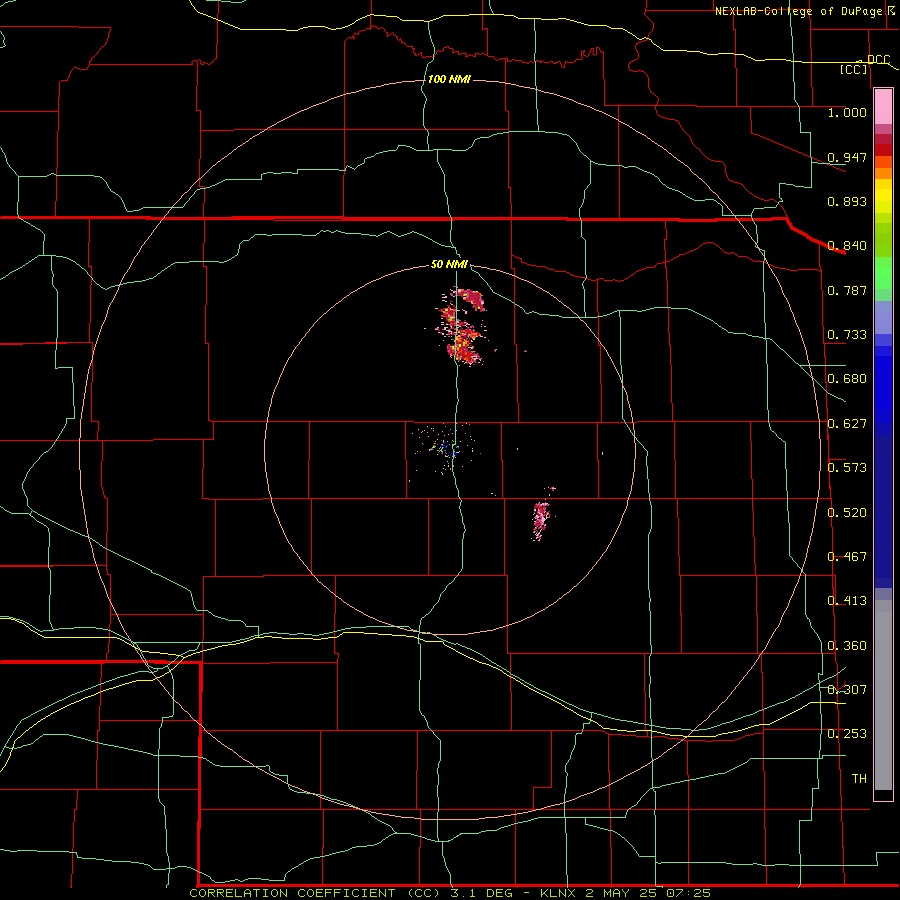Click the large northern radar echo cluster

(461, 326)
